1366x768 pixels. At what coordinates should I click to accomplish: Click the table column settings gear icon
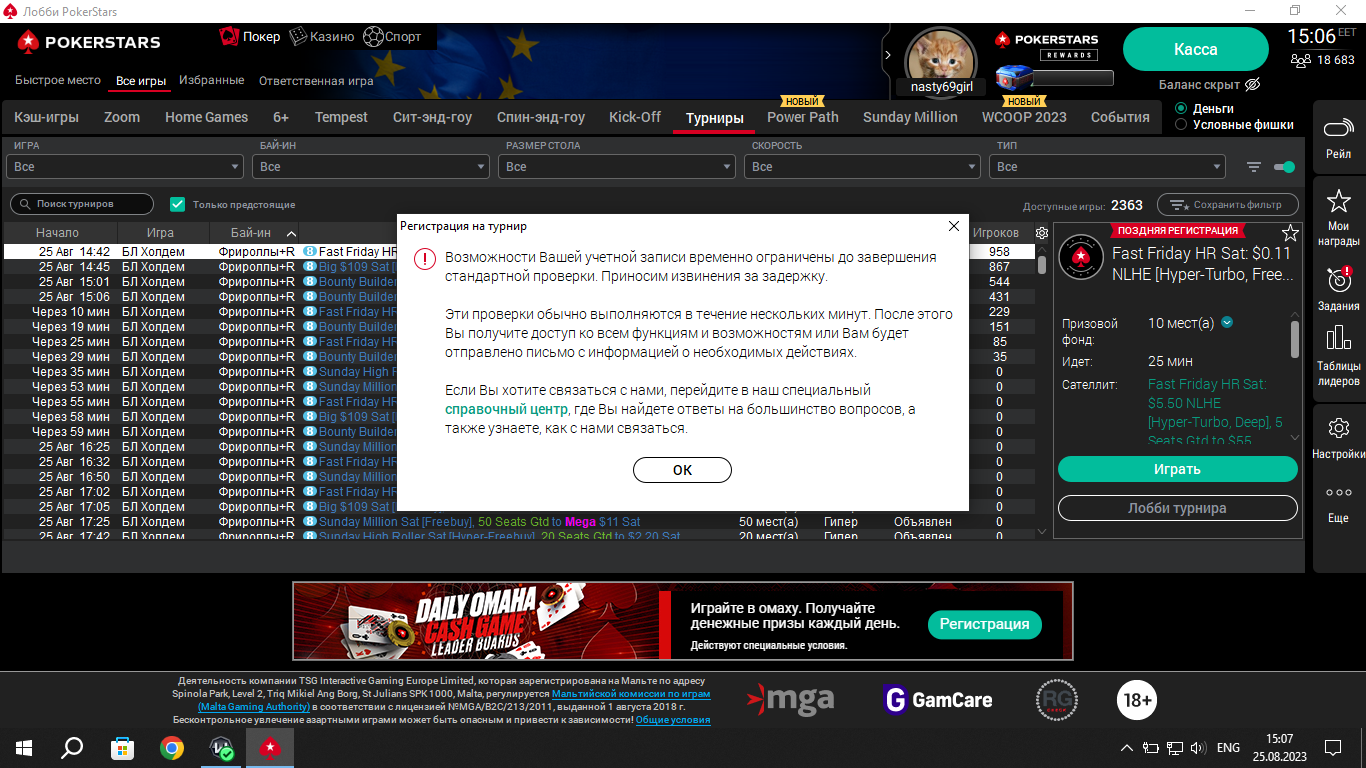(x=1042, y=233)
